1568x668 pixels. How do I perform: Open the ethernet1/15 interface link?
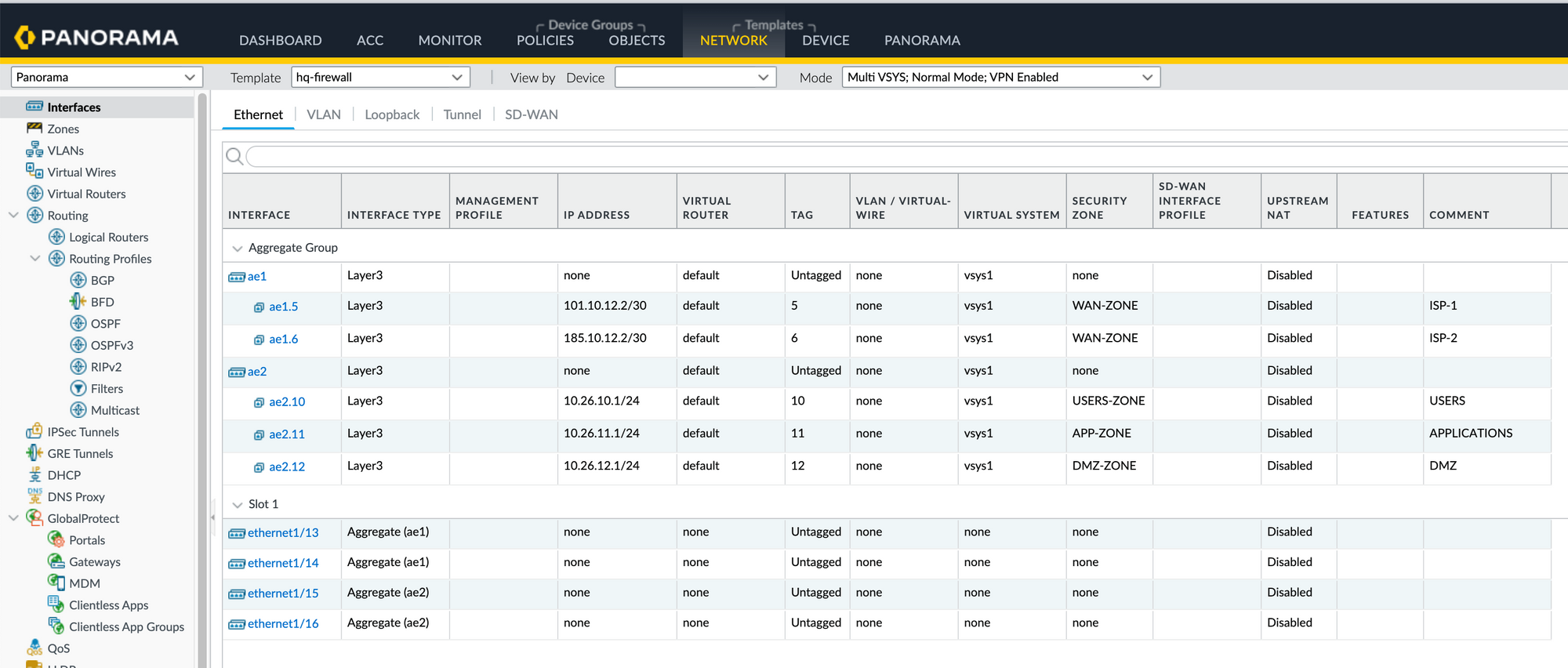click(x=283, y=594)
